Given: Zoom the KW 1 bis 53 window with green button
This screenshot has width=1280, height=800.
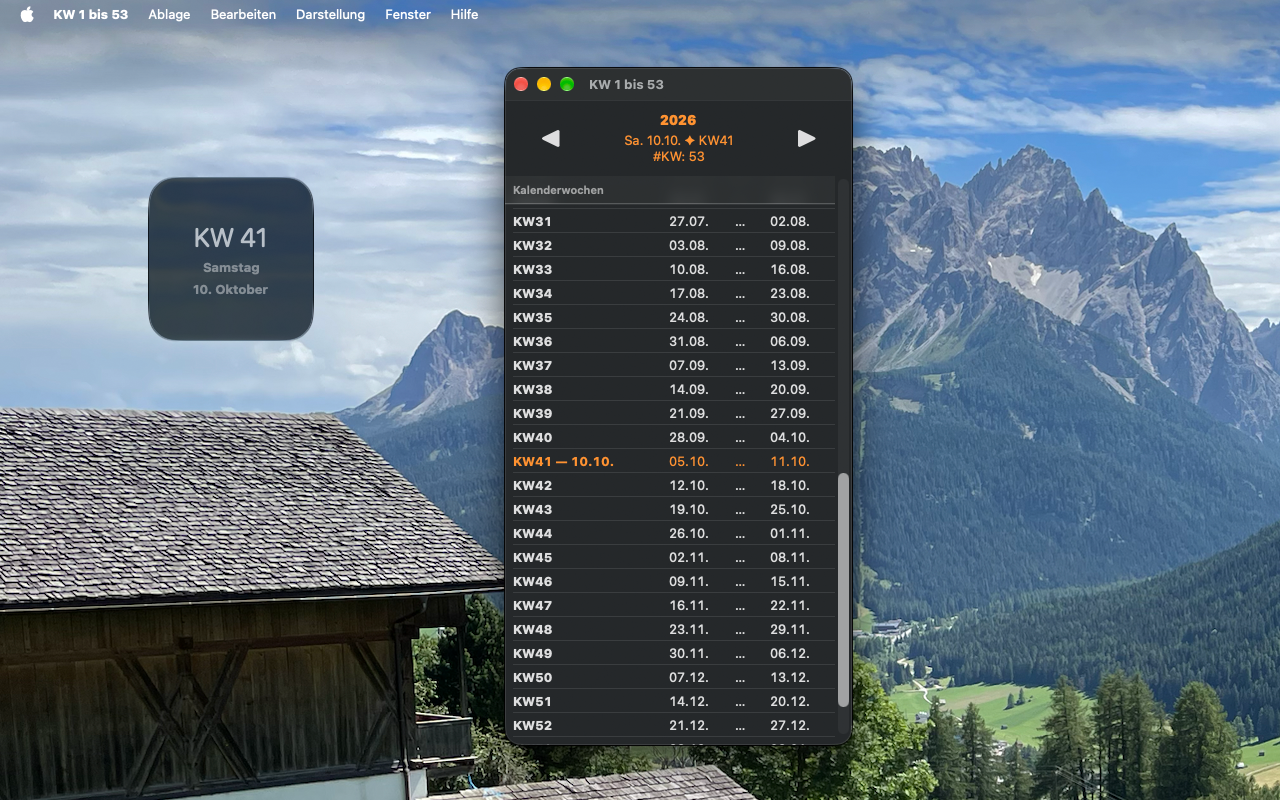Looking at the screenshot, I should tap(567, 84).
